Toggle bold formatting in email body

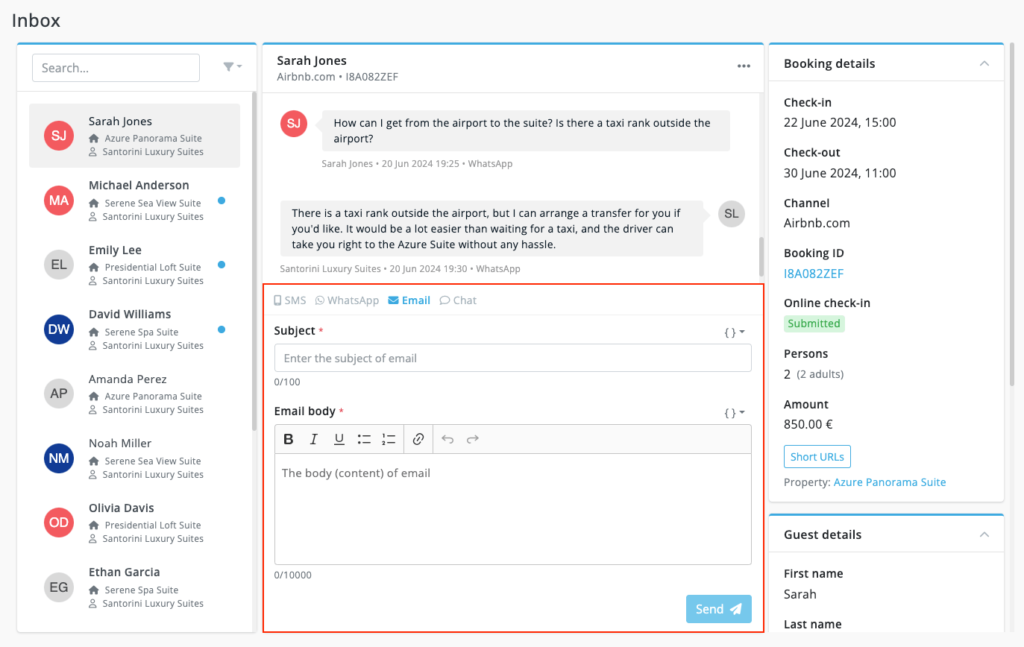[x=288, y=439]
